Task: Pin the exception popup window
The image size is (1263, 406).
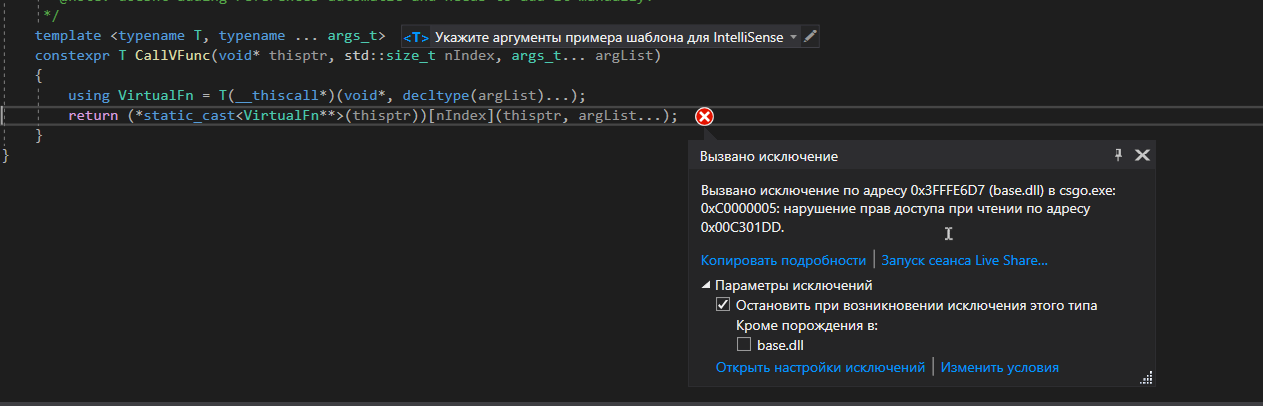Action: 1119,155
